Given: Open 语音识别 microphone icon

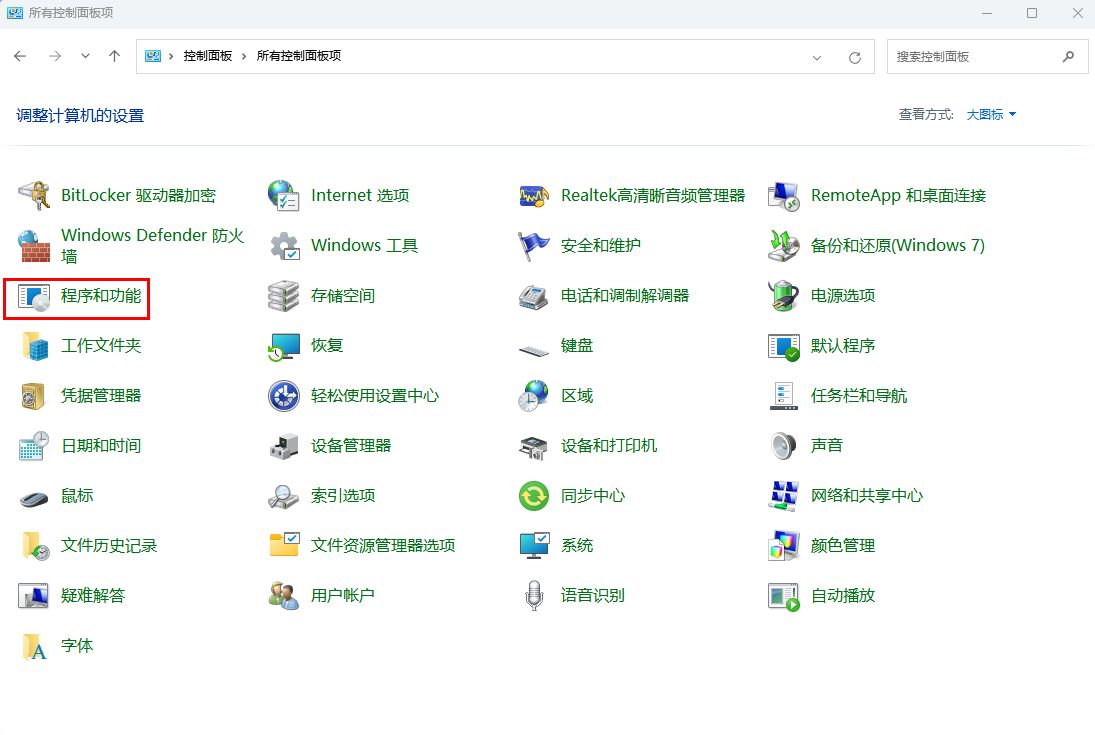Looking at the screenshot, I should coord(534,596).
